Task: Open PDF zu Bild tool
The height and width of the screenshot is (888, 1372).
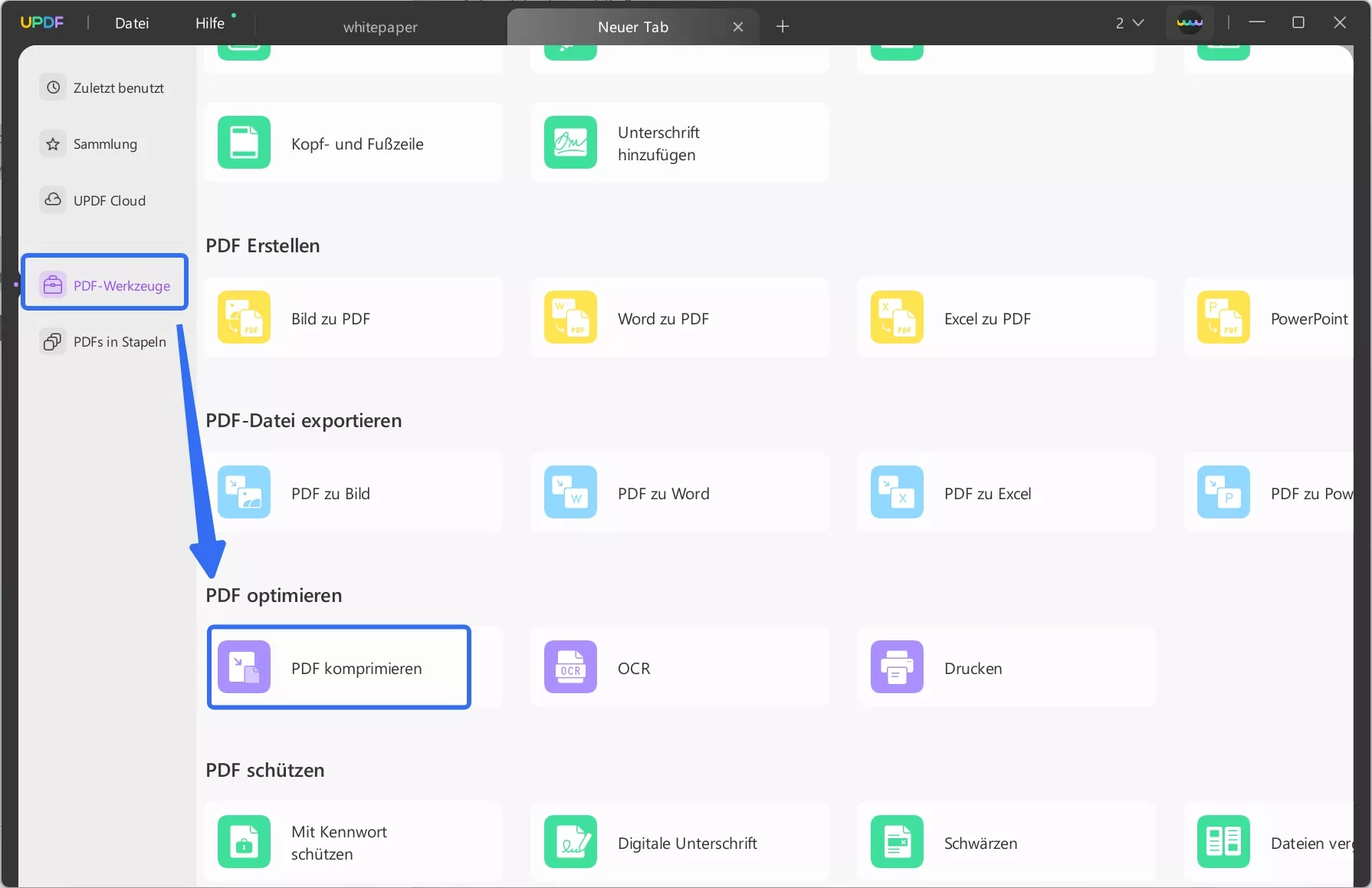Action: [x=353, y=492]
